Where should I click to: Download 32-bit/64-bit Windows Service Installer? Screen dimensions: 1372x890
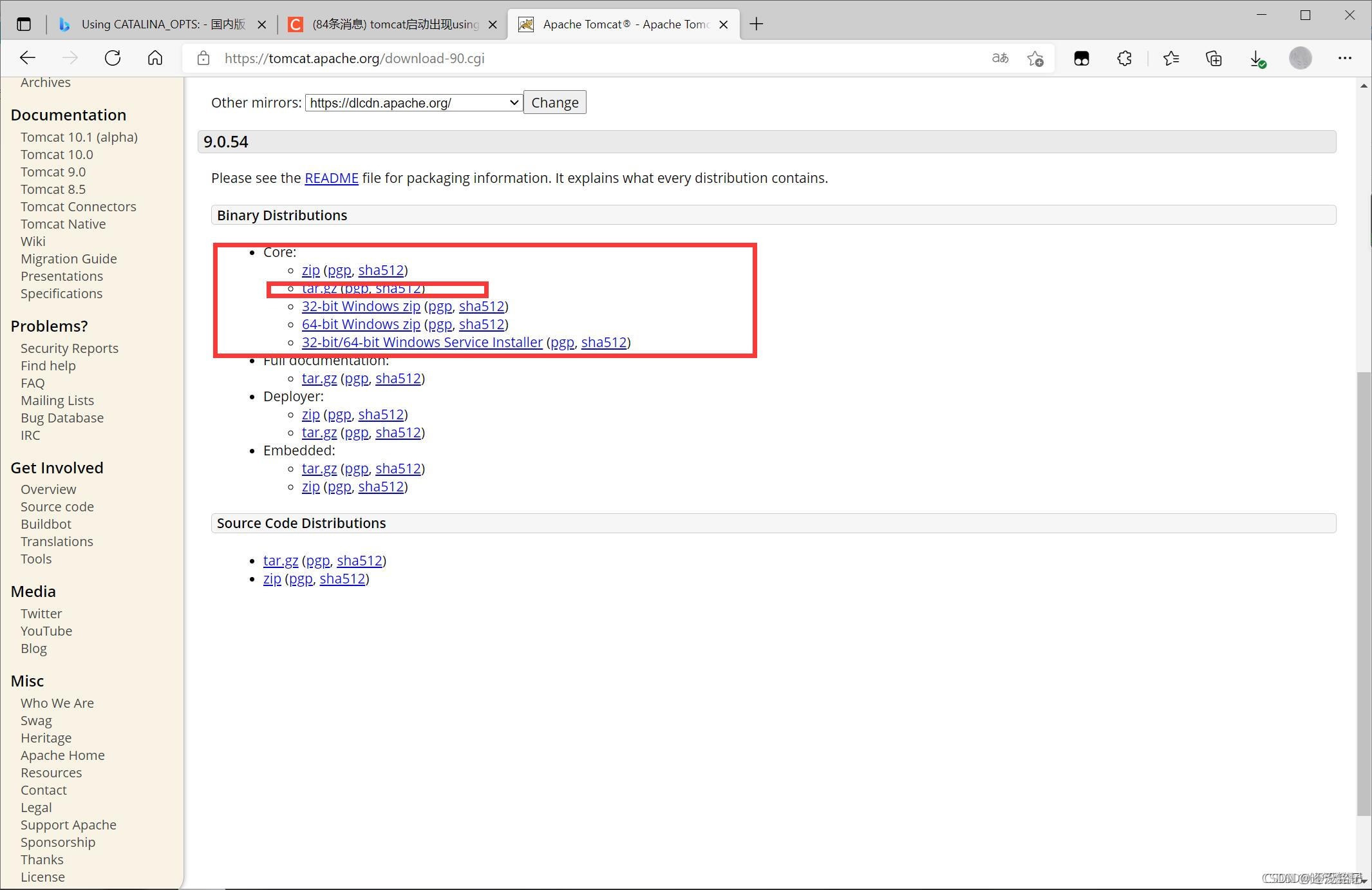click(422, 342)
